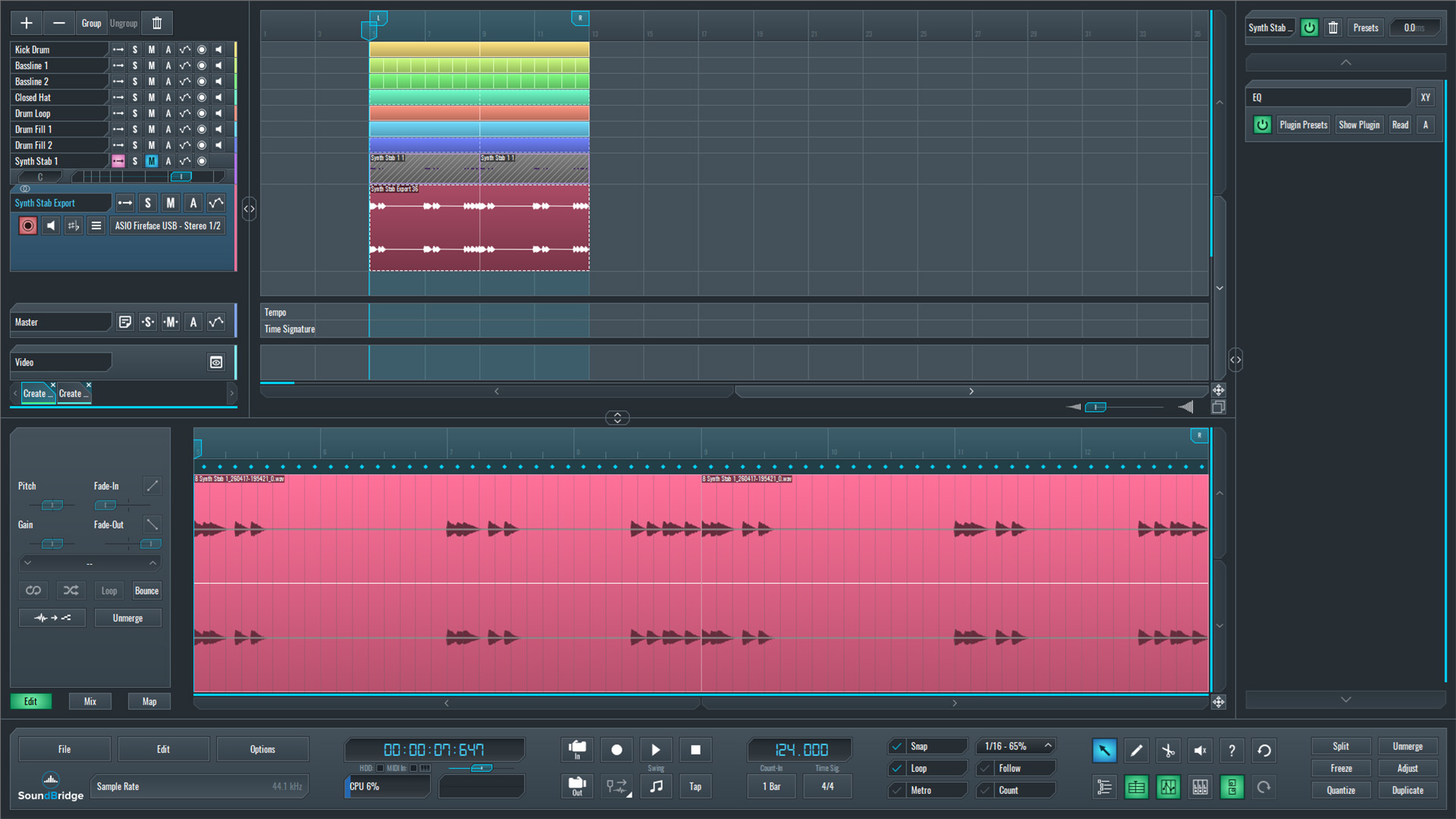The width and height of the screenshot is (1456, 819).
Task: Click the Duplicate button
Action: tap(1407, 790)
